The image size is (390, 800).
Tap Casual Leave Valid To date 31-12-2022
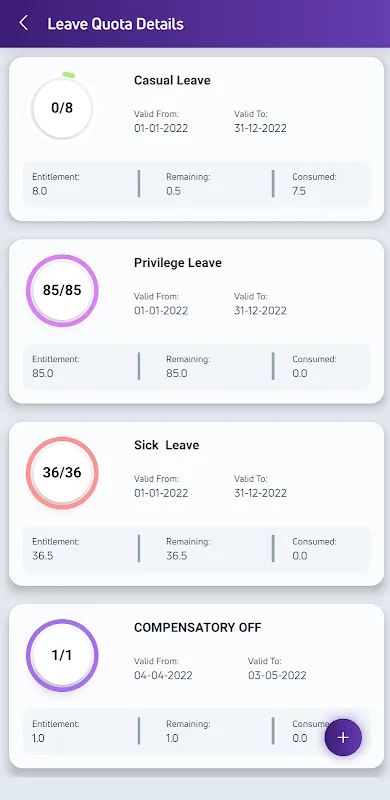click(x=260, y=128)
